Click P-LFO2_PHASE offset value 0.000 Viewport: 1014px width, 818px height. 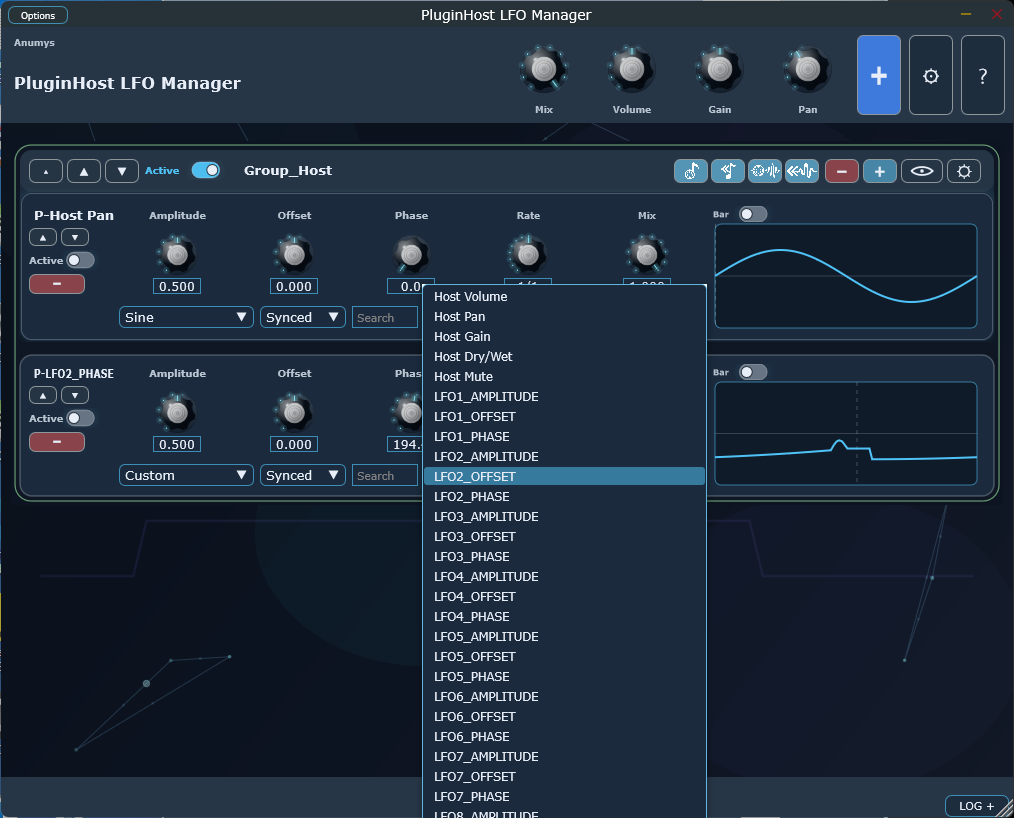pyautogui.click(x=294, y=444)
